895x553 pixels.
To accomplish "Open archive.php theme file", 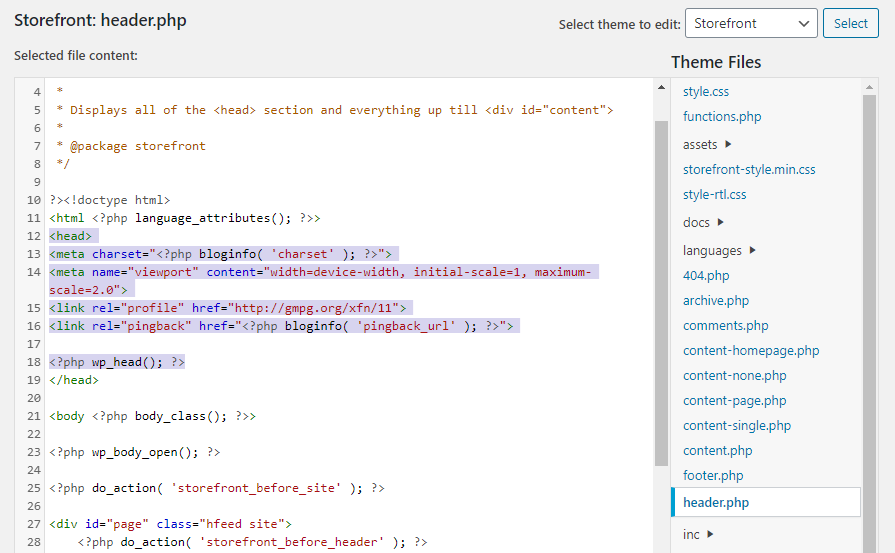I will (716, 301).
